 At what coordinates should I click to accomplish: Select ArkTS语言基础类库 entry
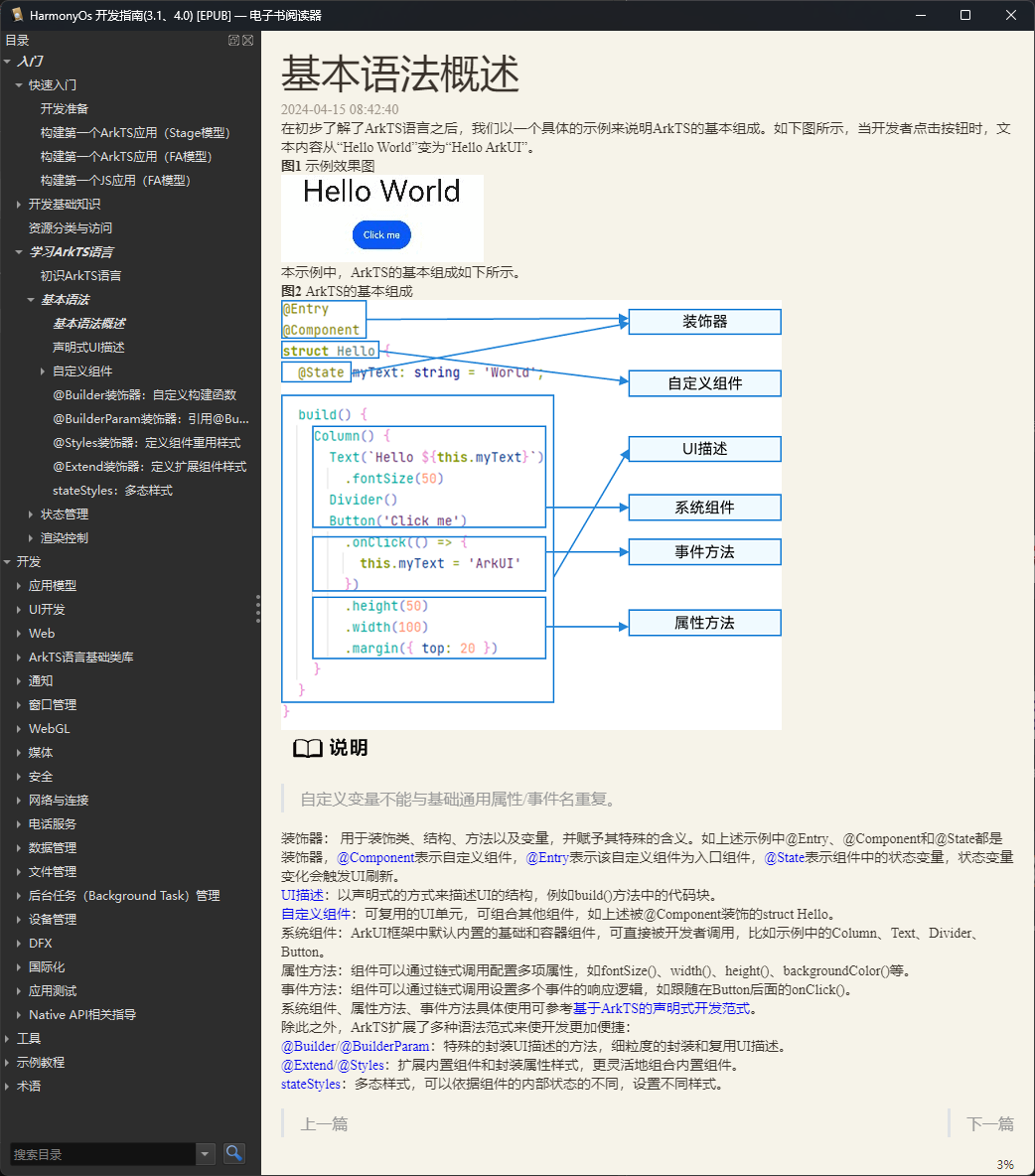point(81,657)
